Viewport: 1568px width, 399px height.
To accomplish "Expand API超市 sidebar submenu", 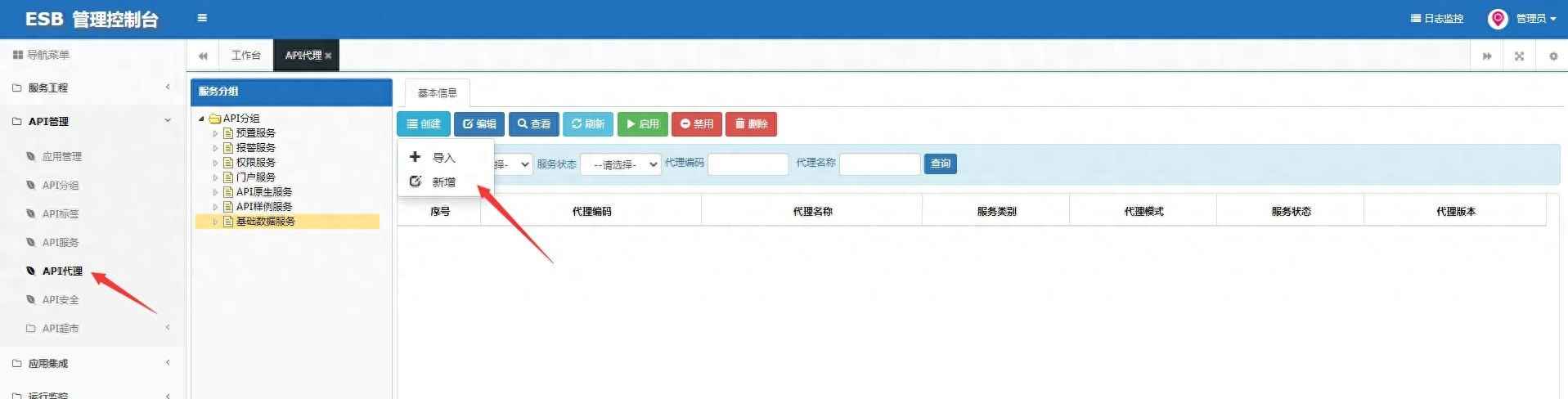I will pos(92,328).
